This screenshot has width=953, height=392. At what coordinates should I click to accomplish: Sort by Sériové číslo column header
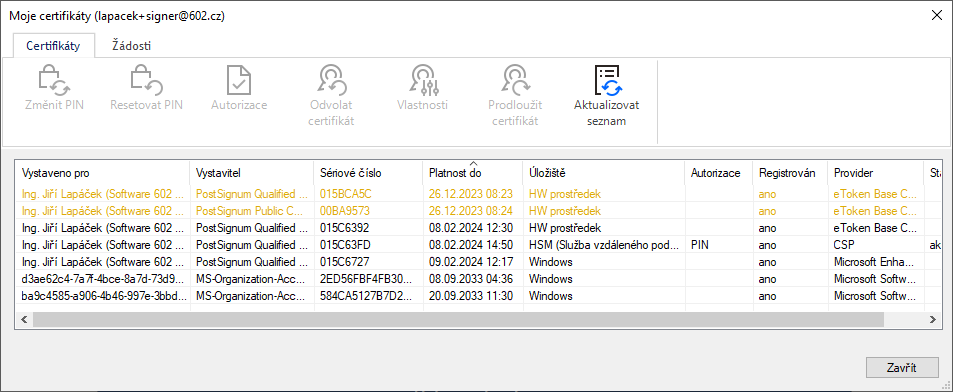pyautogui.click(x=368, y=173)
